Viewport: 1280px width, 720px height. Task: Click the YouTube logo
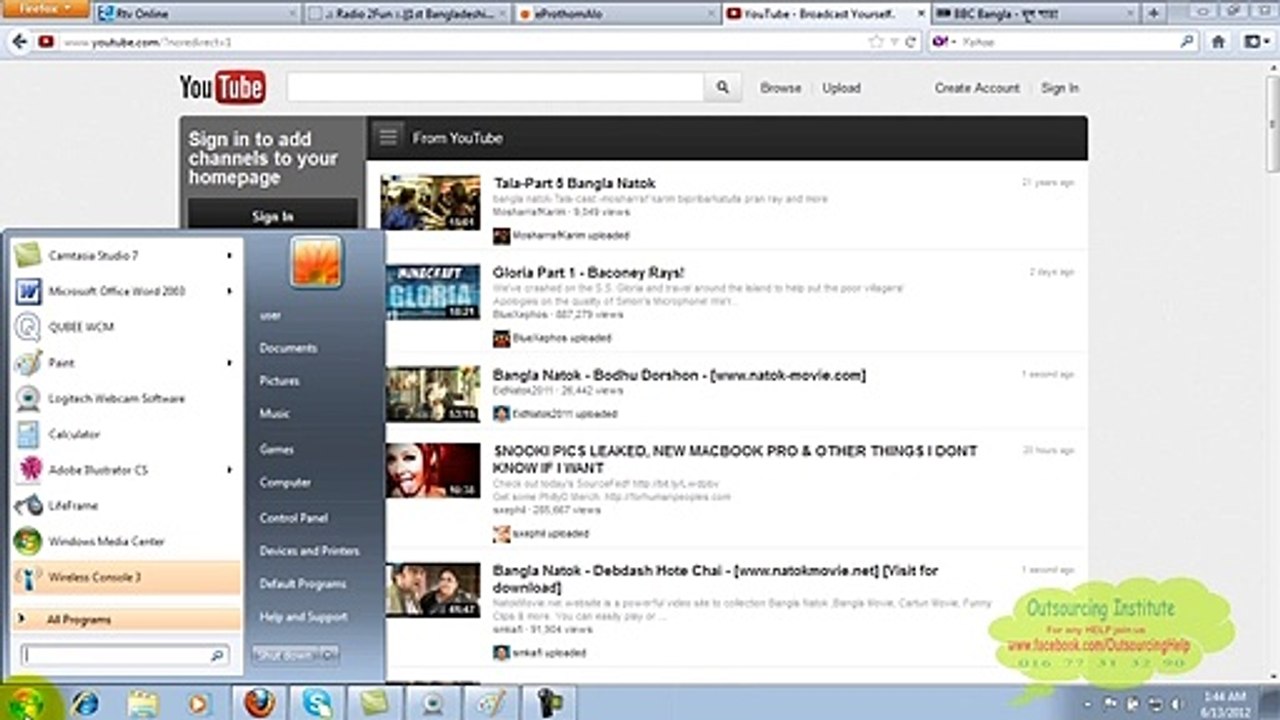pyautogui.click(x=222, y=88)
